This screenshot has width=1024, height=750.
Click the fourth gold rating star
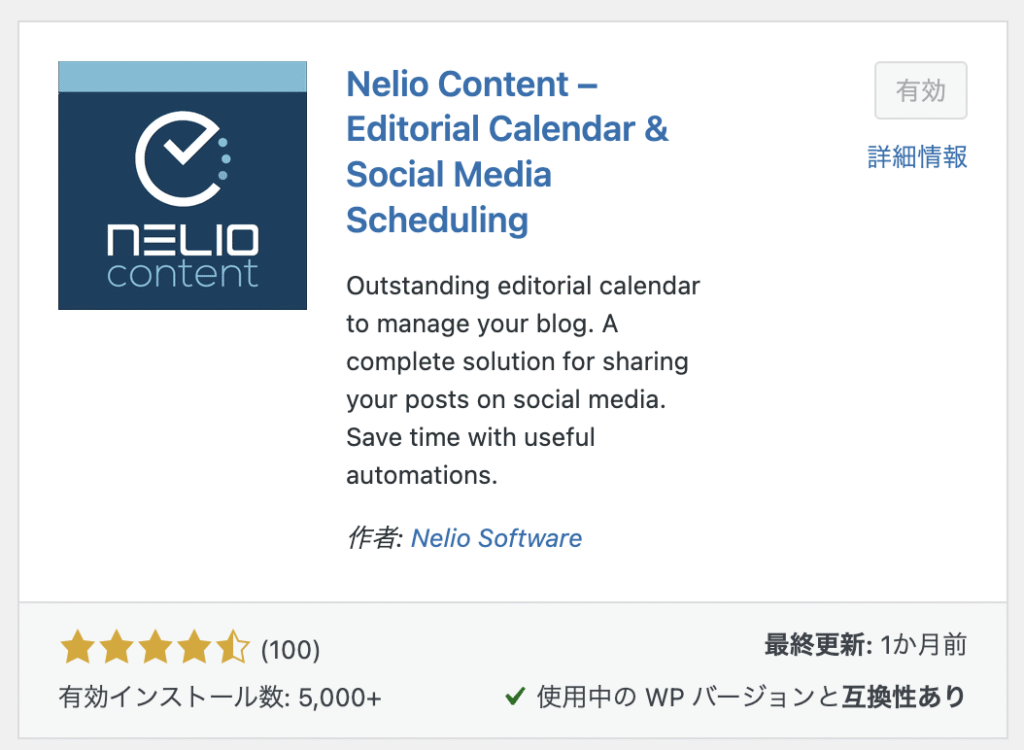click(194, 647)
